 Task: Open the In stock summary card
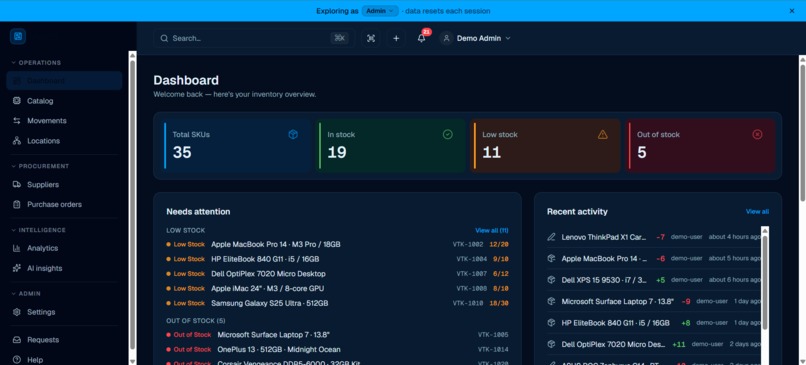point(391,145)
